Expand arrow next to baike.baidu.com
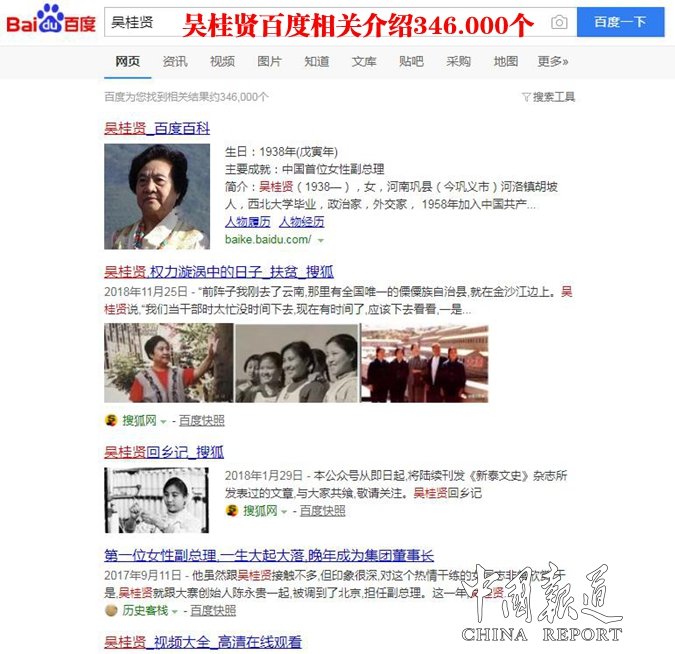Viewport: 675px width, 654px height. point(320,240)
